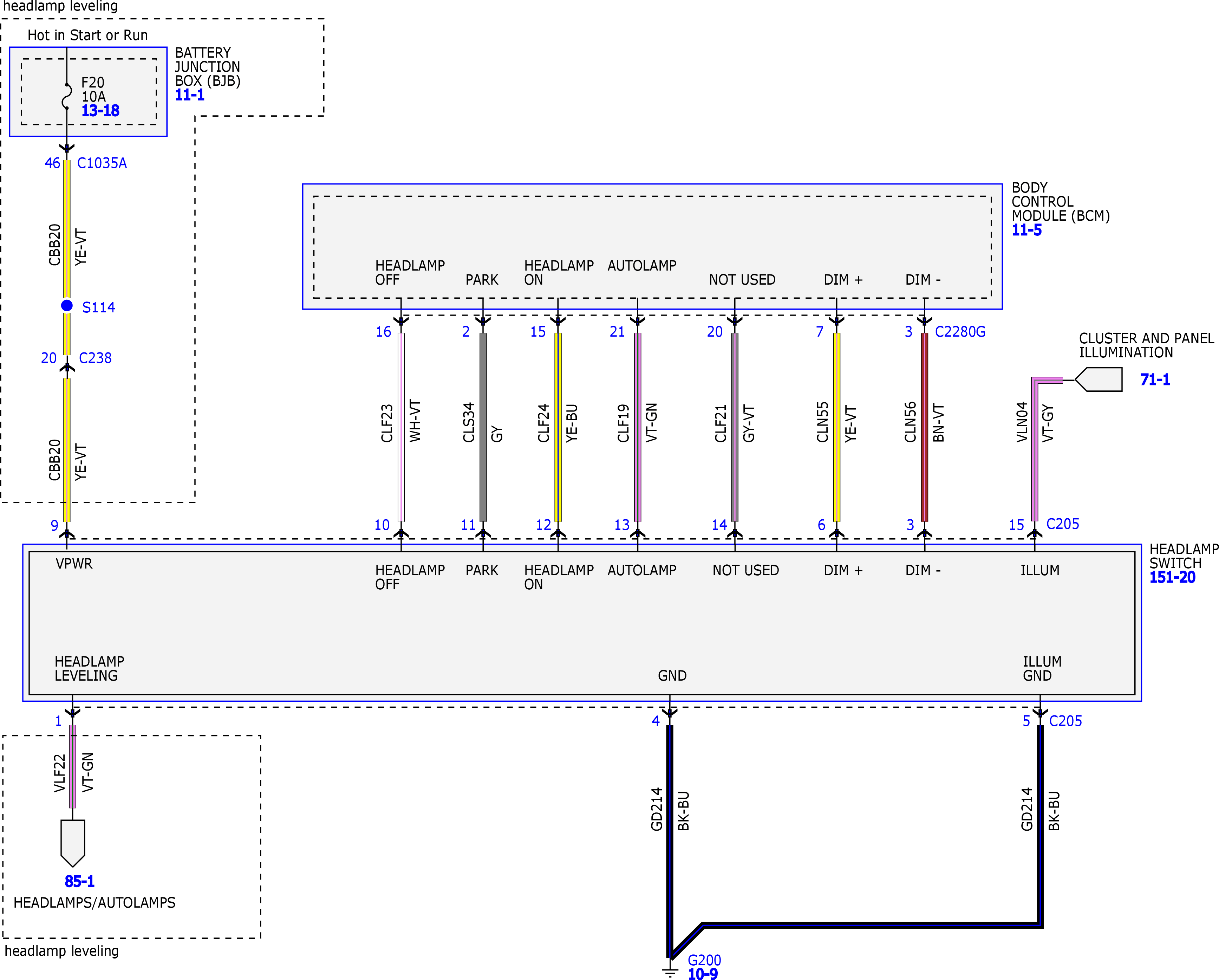The width and height of the screenshot is (1219, 980).
Task: Open ground location link 10-9
Action: 703,974
